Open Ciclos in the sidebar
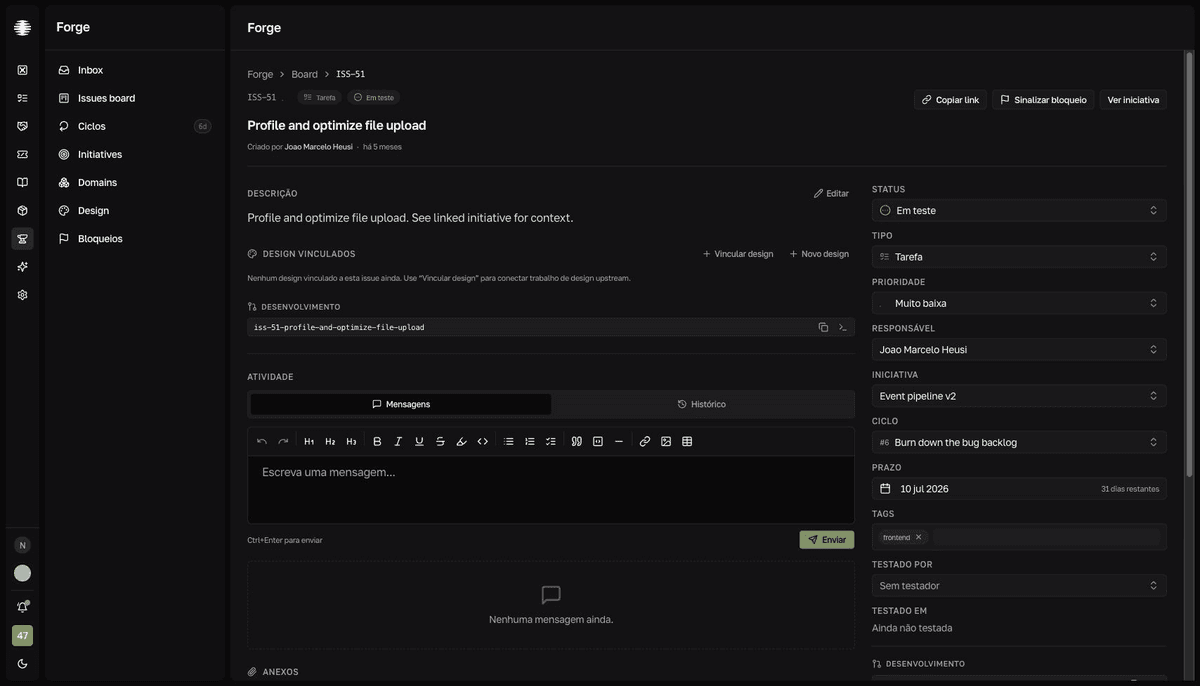The height and width of the screenshot is (686, 1200). (135, 126)
